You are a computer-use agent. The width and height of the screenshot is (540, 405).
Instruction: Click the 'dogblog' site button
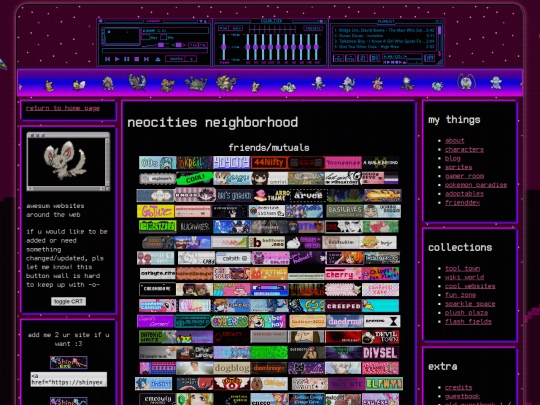(x=232, y=368)
